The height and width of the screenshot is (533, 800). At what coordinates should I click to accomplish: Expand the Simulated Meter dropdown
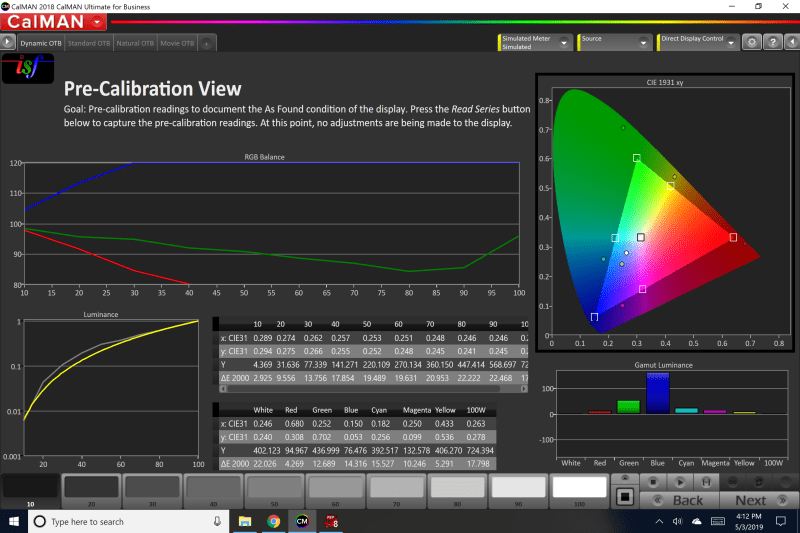pyautogui.click(x=565, y=43)
